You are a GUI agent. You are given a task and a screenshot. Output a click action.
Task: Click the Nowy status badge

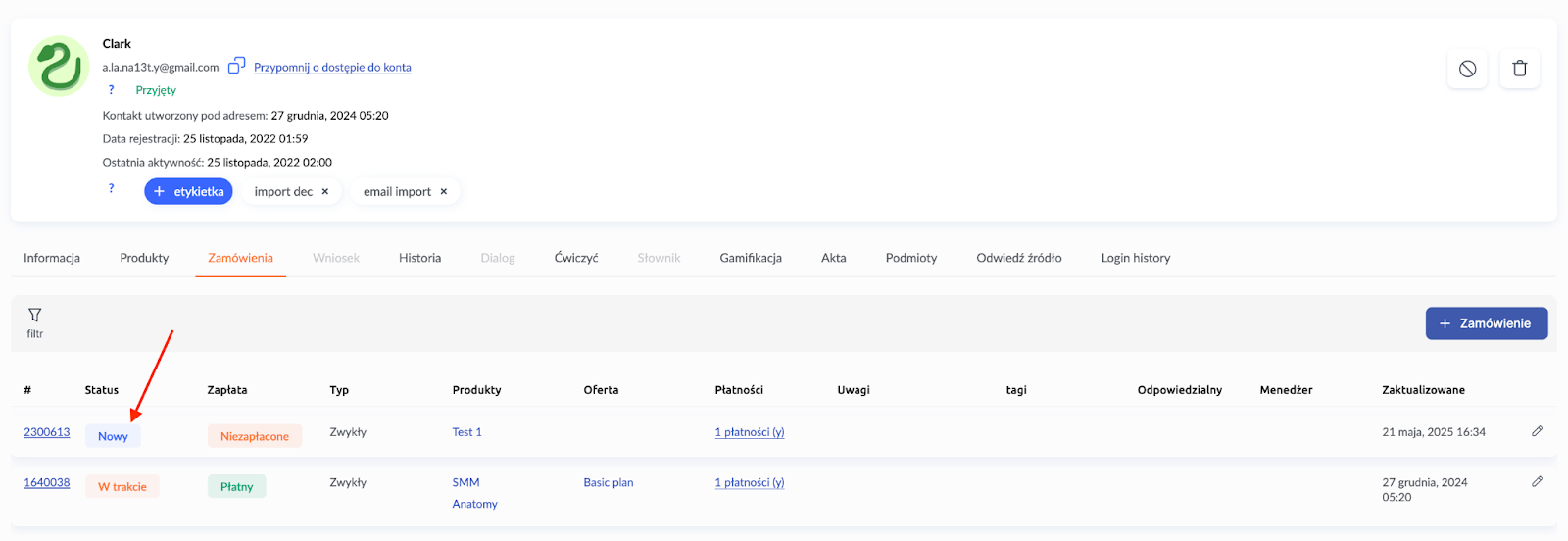click(x=113, y=436)
